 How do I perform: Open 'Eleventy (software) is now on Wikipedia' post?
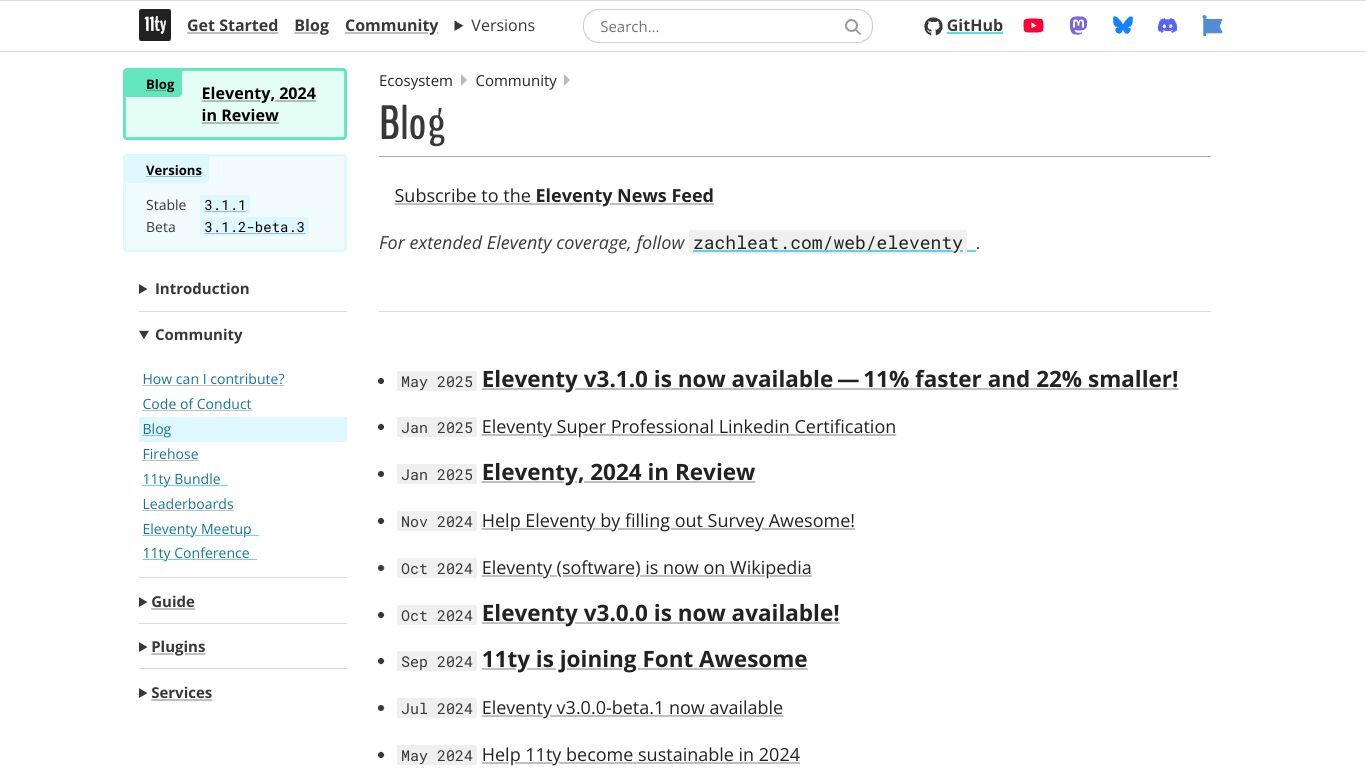coord(646,568)
